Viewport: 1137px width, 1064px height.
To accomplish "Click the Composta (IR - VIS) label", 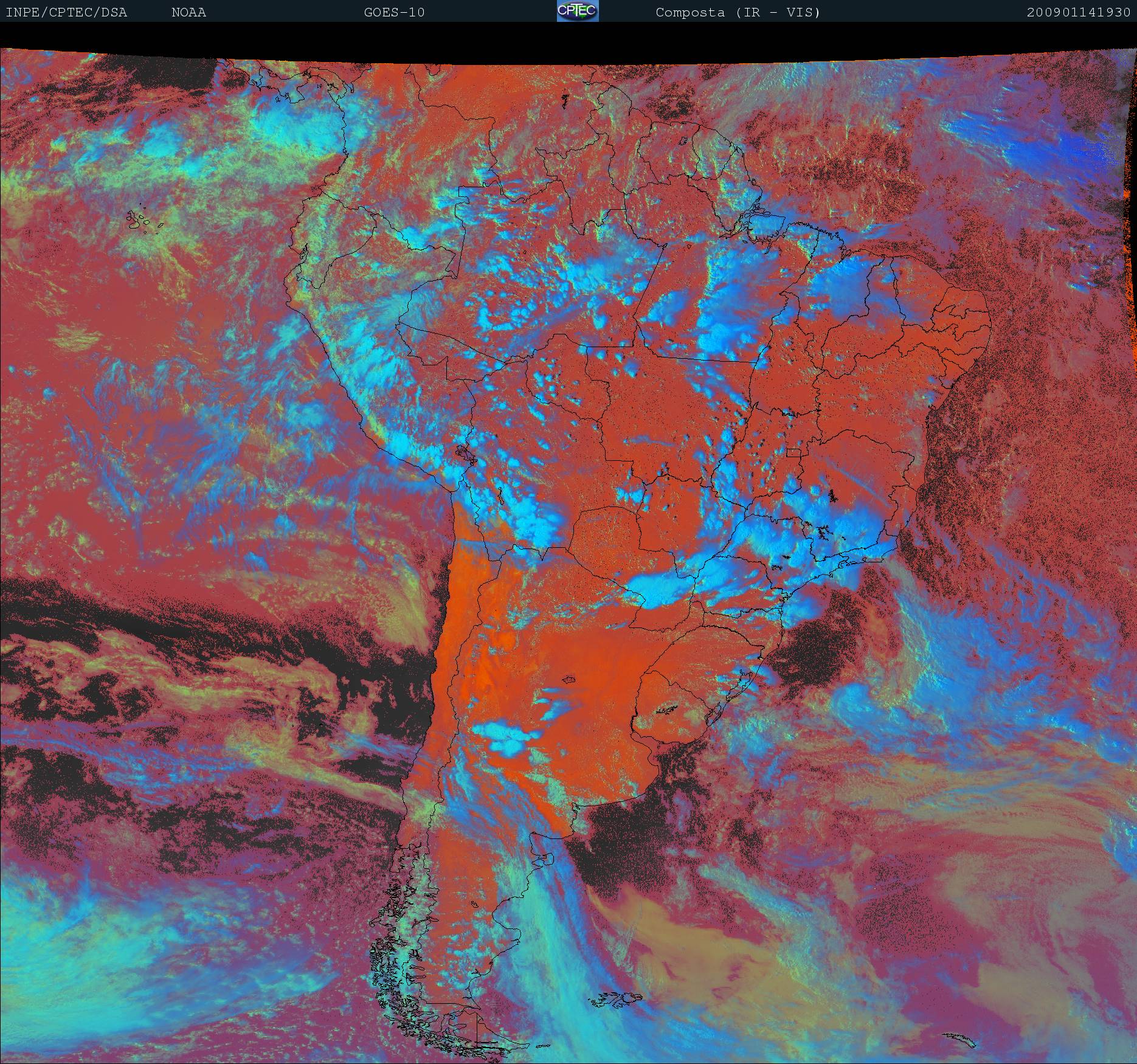I will (x=738, y=12).
